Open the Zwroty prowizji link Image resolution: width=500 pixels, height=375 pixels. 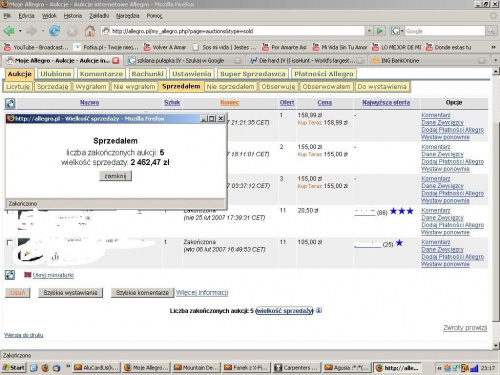pyautogui.click(x=465, y=328)
